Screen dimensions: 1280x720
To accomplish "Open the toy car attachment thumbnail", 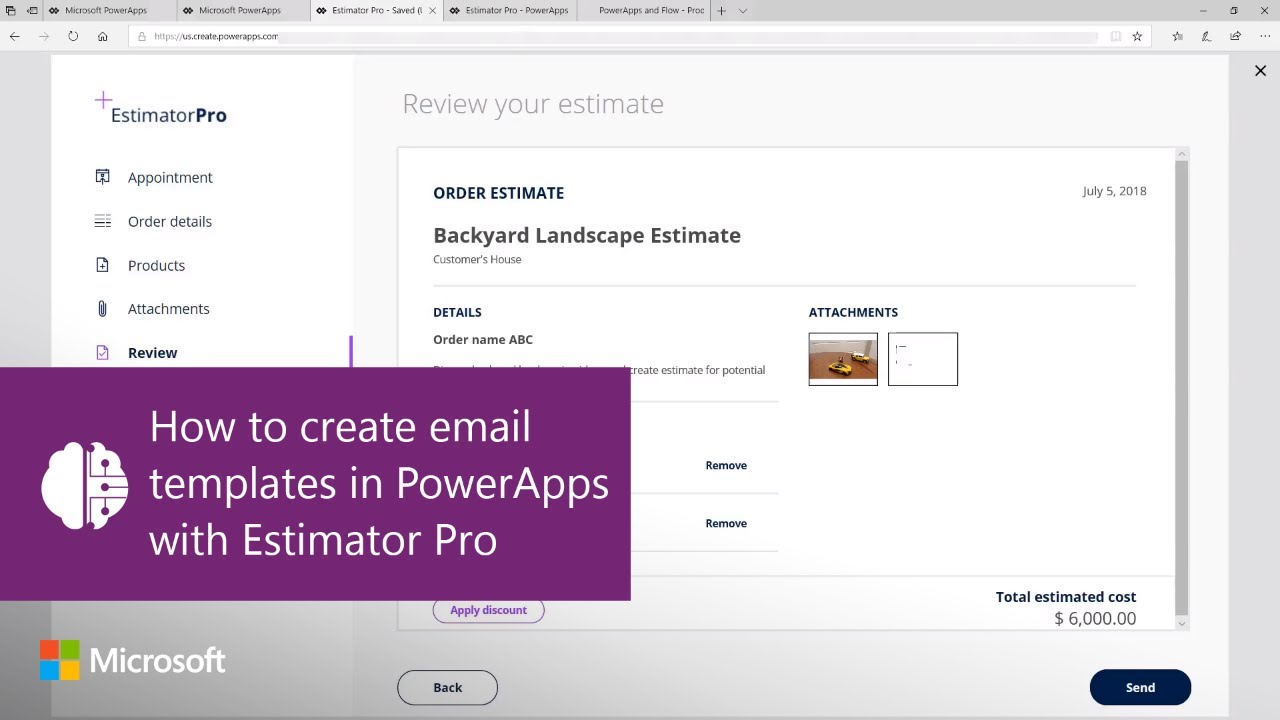I will click(843, 359).
